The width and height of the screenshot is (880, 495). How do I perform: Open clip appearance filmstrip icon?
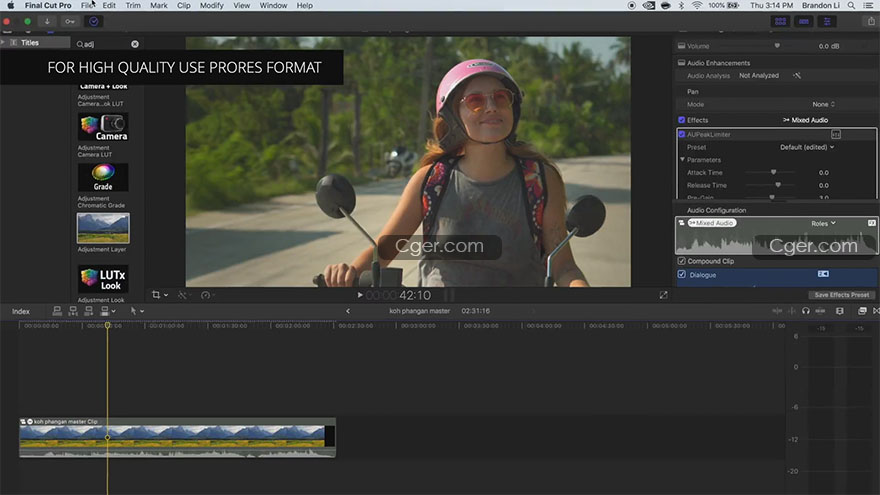(x=840, y=311)
